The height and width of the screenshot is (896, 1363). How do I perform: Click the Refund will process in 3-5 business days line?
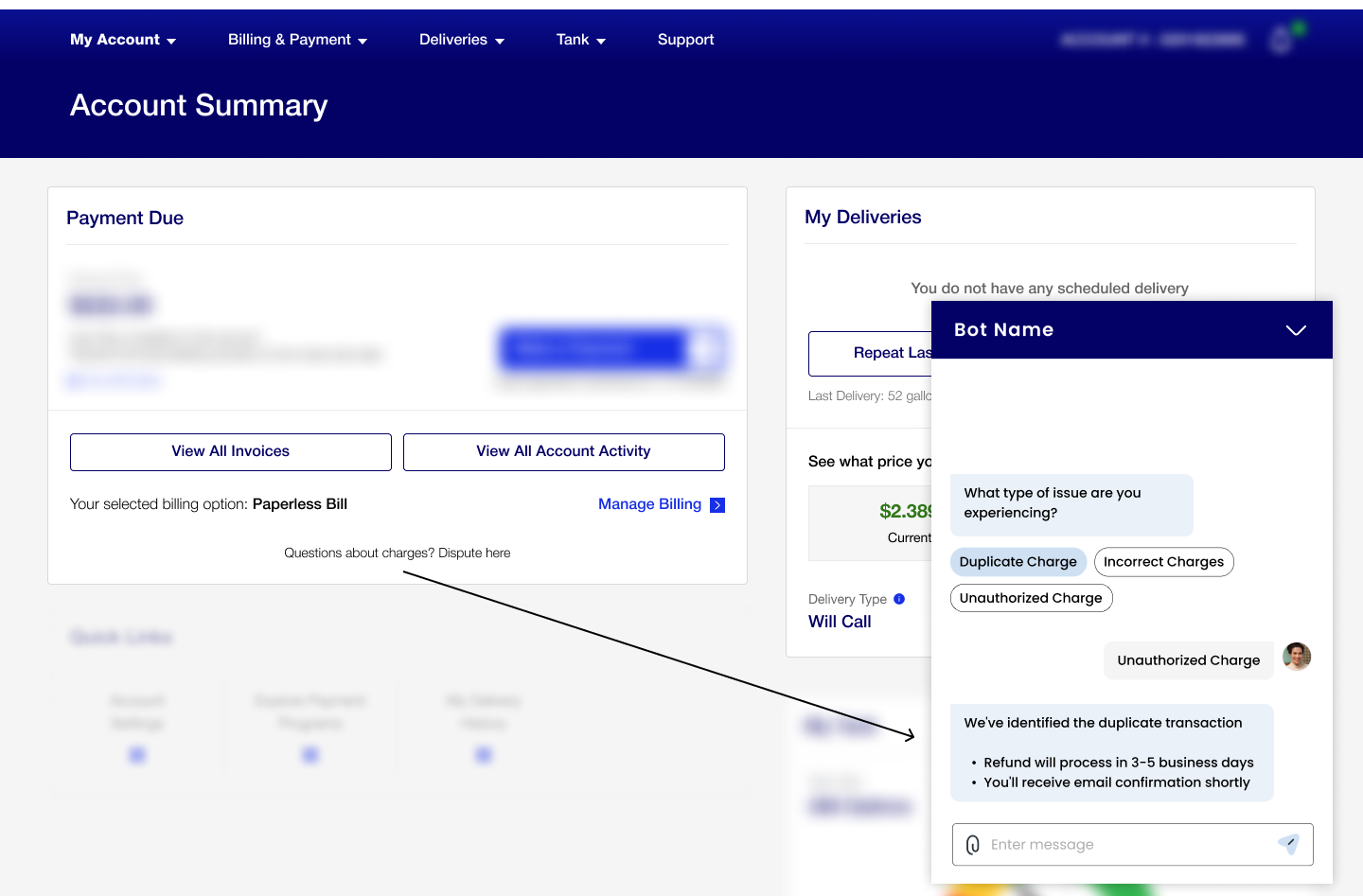pos(1118,763)
